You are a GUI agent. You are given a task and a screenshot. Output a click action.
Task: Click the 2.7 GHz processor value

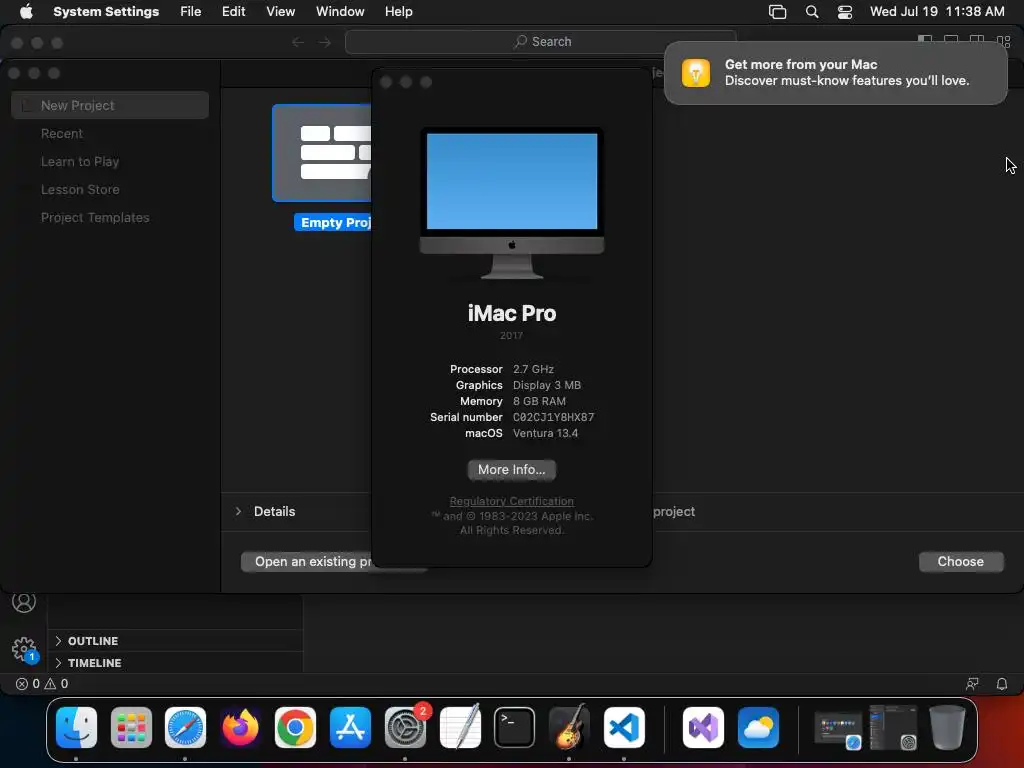click(533, 369)
